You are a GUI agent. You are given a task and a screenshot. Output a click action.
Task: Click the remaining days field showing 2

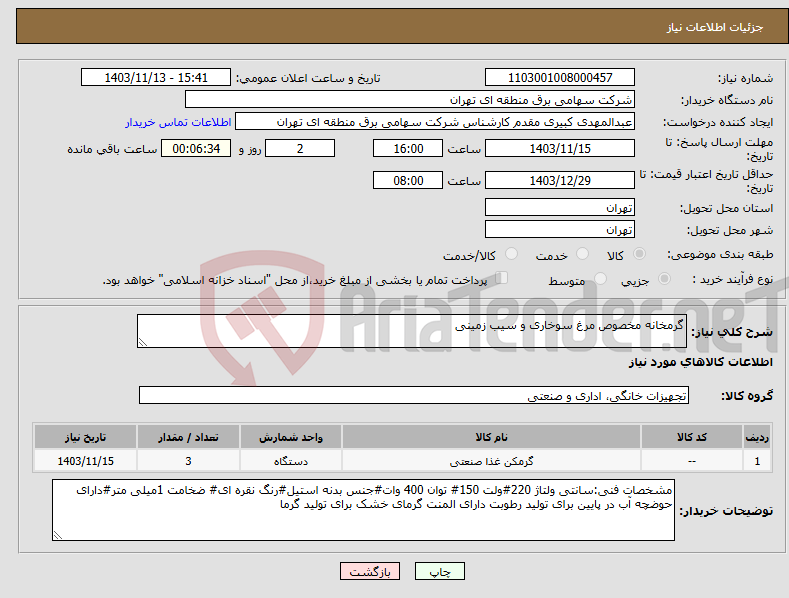click(x=300, y=148)
